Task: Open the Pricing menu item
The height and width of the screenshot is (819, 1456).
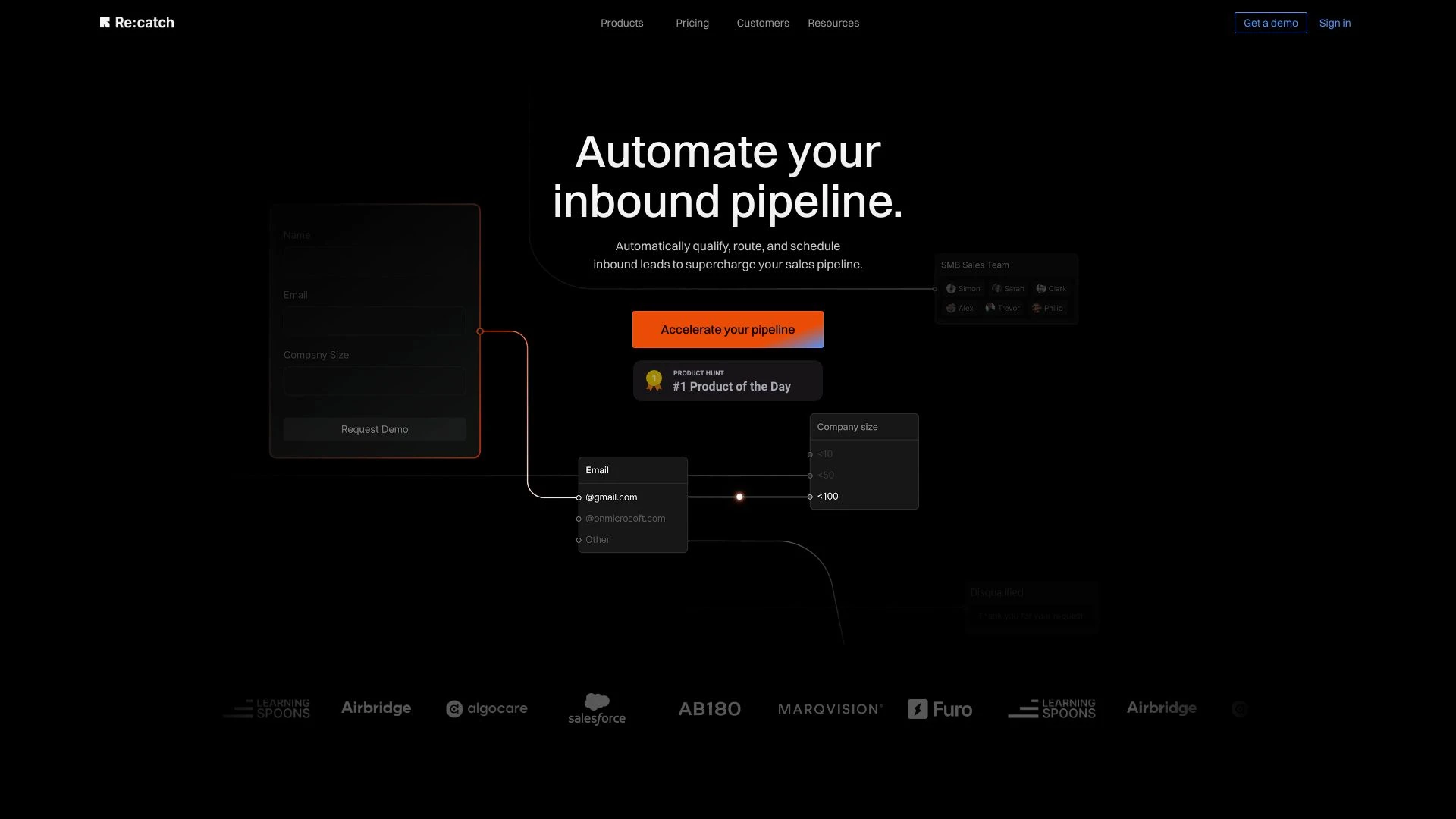Action: pyautogui.click(x=693, y=22)
